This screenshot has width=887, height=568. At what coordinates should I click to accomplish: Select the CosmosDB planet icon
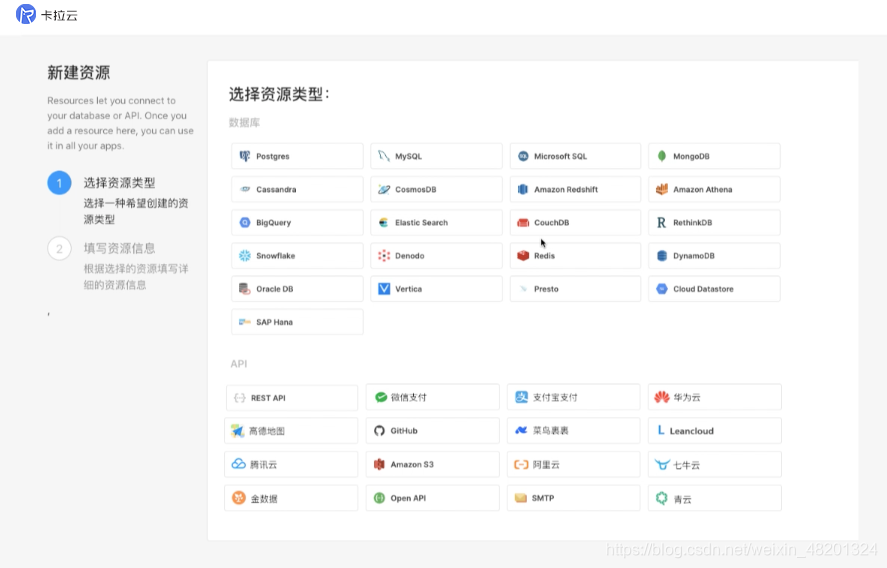click(384, 189)
